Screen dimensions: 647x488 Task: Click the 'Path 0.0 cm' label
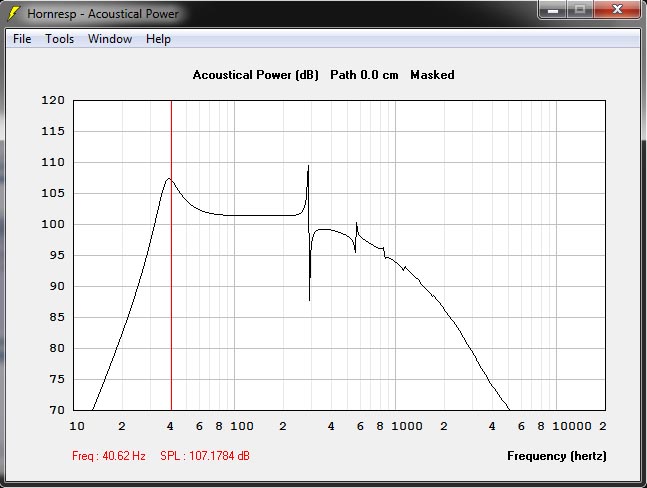364,75
